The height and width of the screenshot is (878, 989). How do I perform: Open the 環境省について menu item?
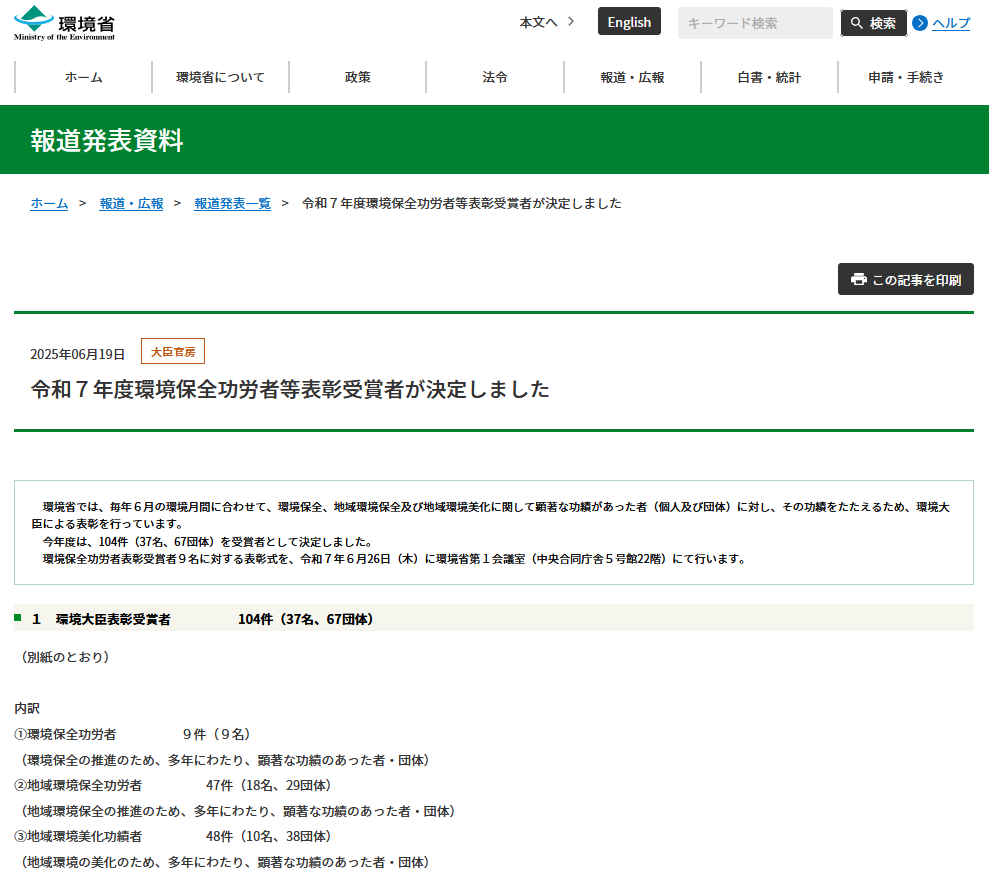[220, 77]
